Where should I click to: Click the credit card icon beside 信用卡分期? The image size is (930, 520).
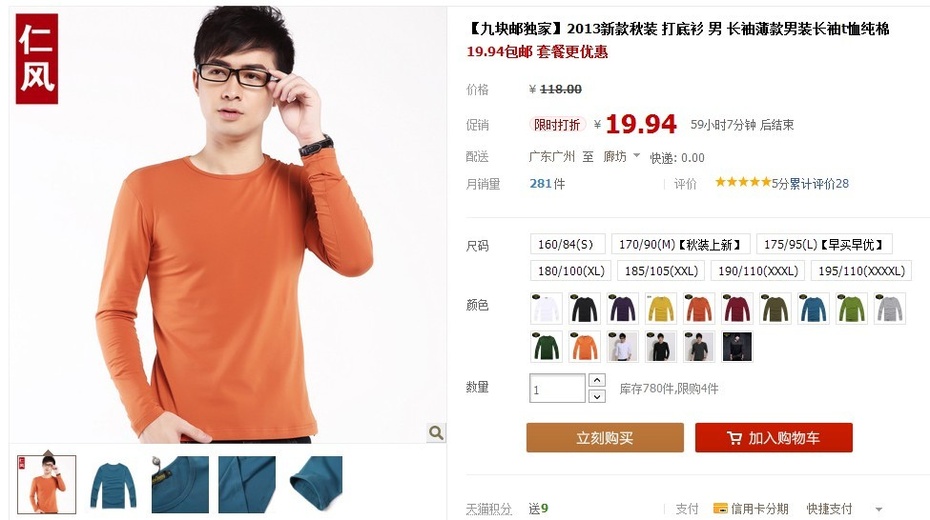tap(720, 508)
